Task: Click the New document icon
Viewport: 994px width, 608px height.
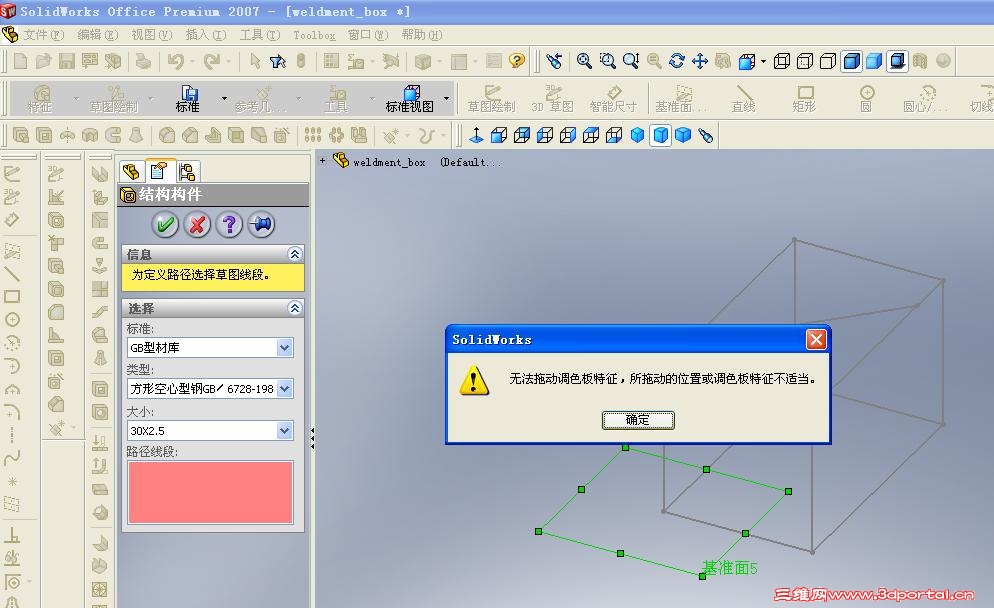Action: tap(20, 61)
